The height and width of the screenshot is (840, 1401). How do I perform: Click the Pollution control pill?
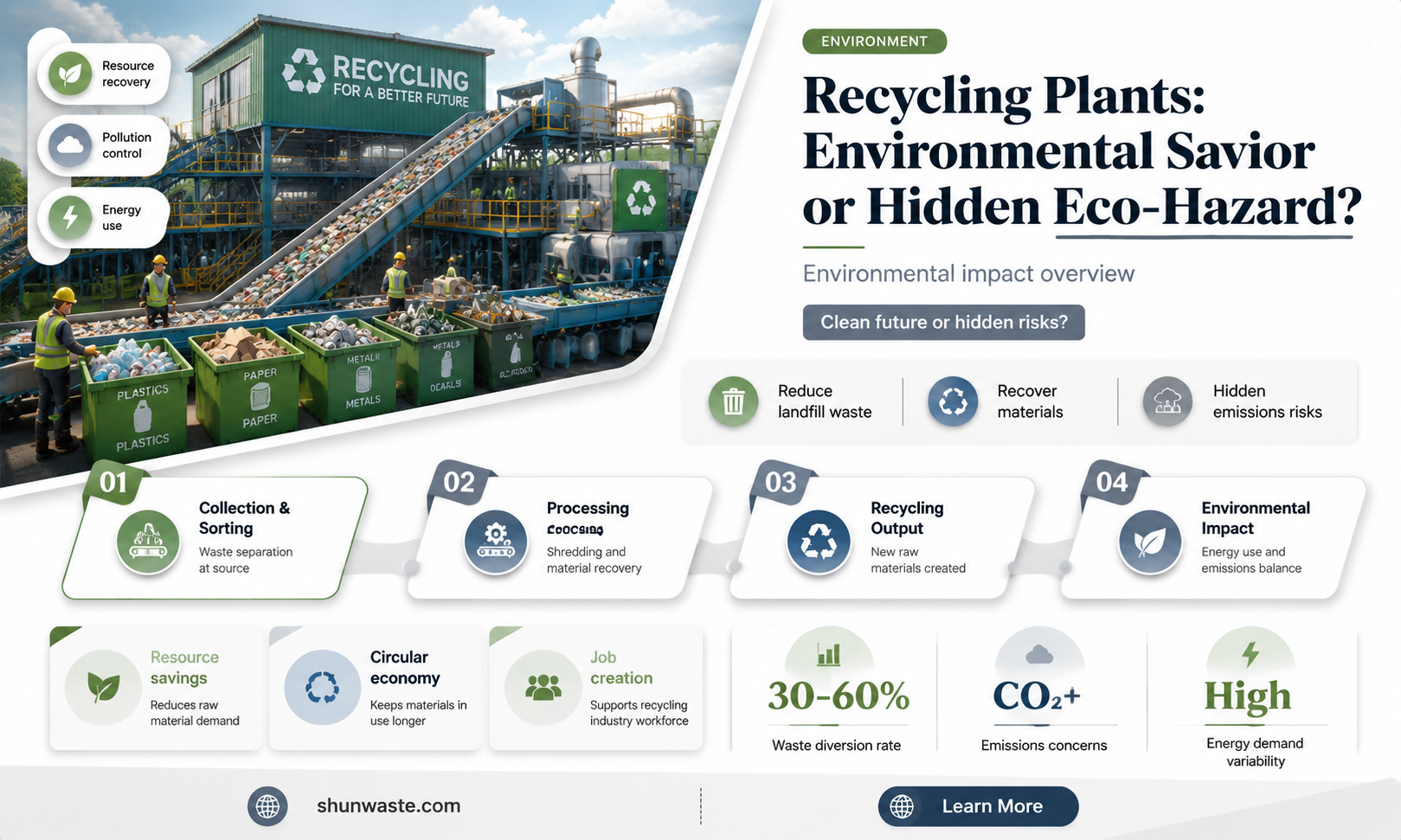point(103,145)
